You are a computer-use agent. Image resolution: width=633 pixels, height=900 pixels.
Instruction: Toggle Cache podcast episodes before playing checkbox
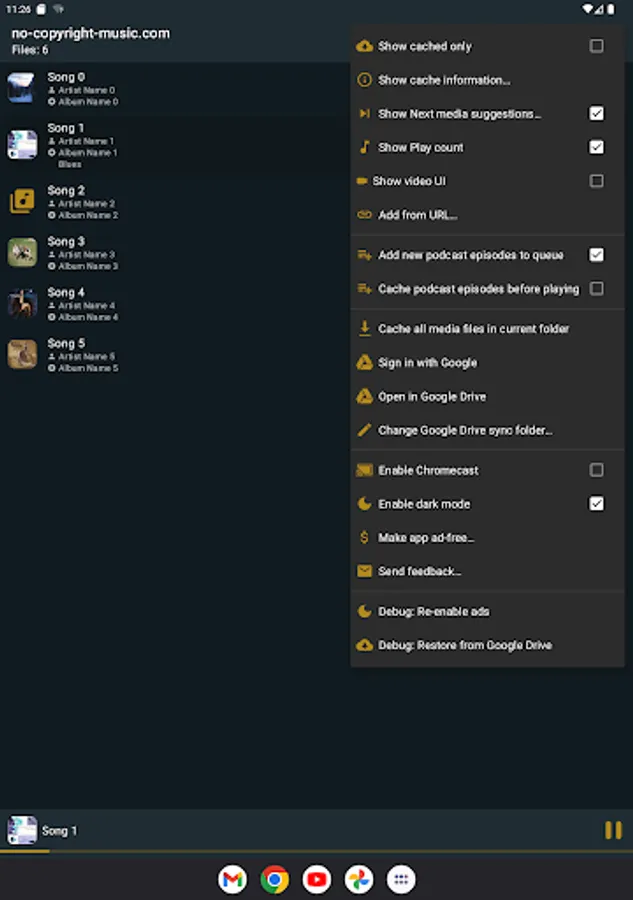pyautogui.click(x=596, y=288)
